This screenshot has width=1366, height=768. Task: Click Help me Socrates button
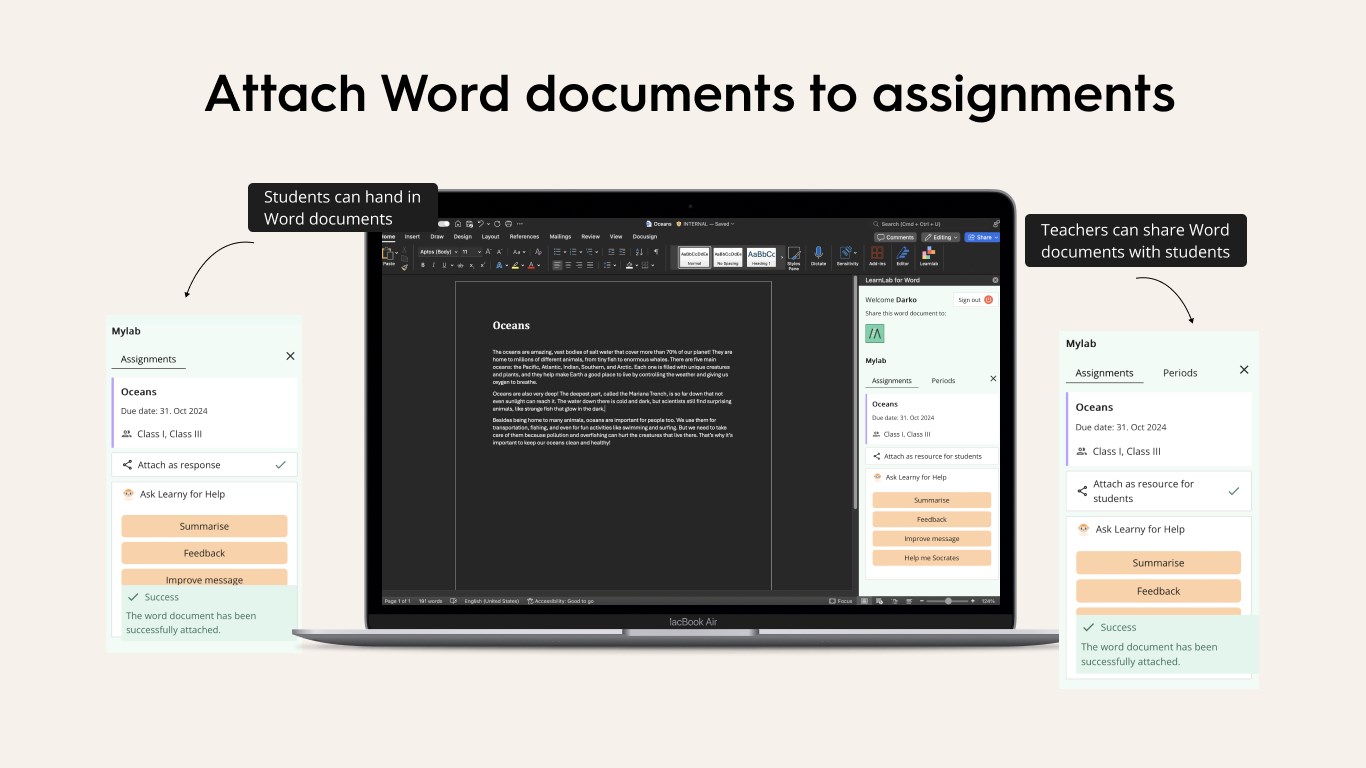click(932, 558)
